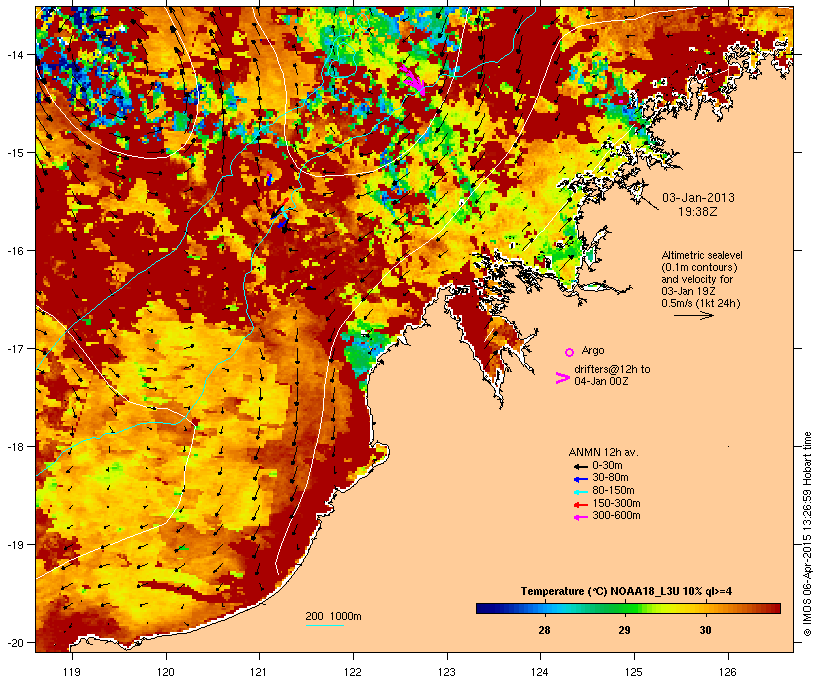Viewport: 820px width, 680px height.
Task: Click the 122 longitude axis label
Action: [353, 672]
